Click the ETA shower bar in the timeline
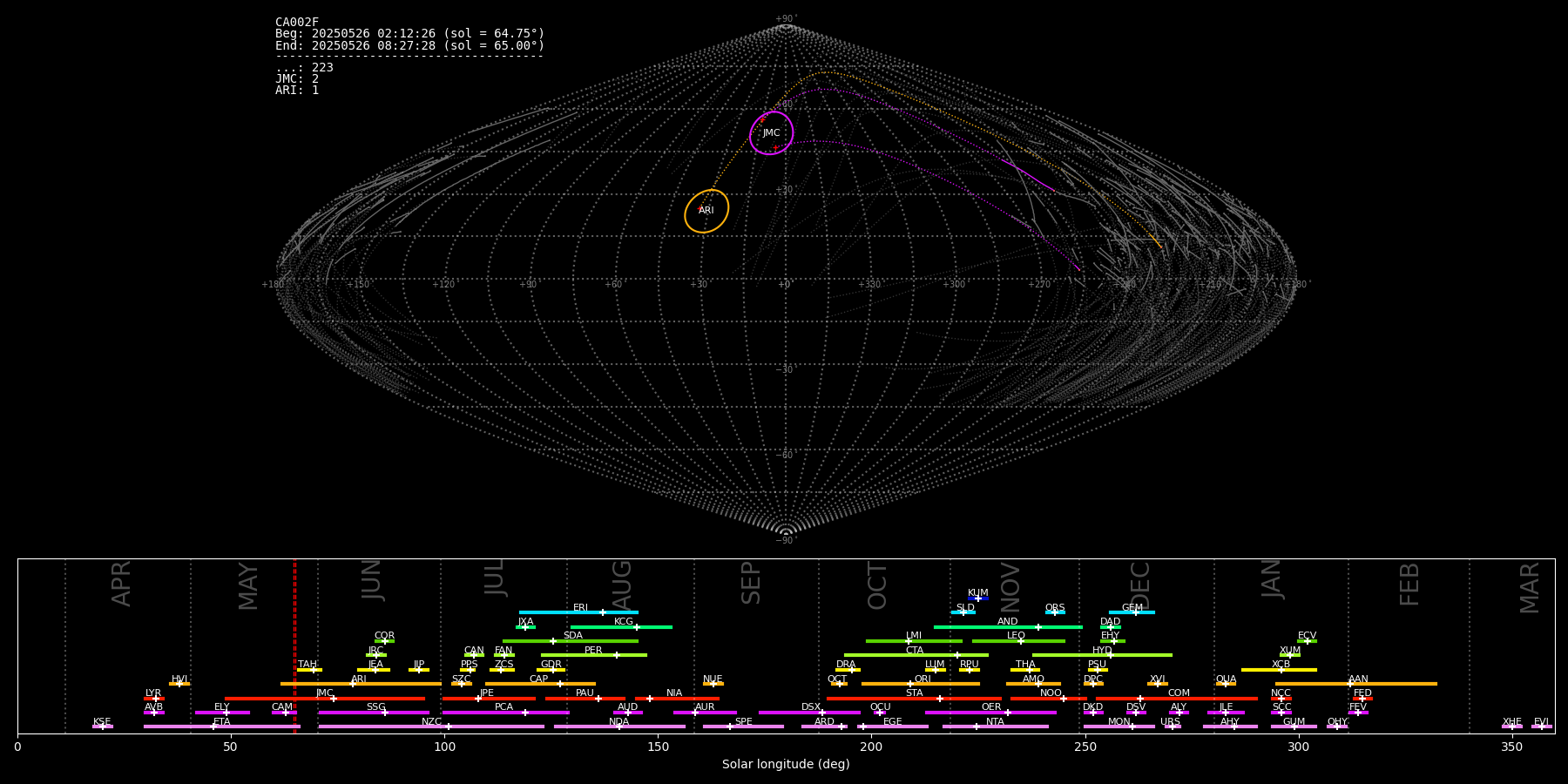The height and width of the screenshot is (784, 1568). click(x=222, y=727)
